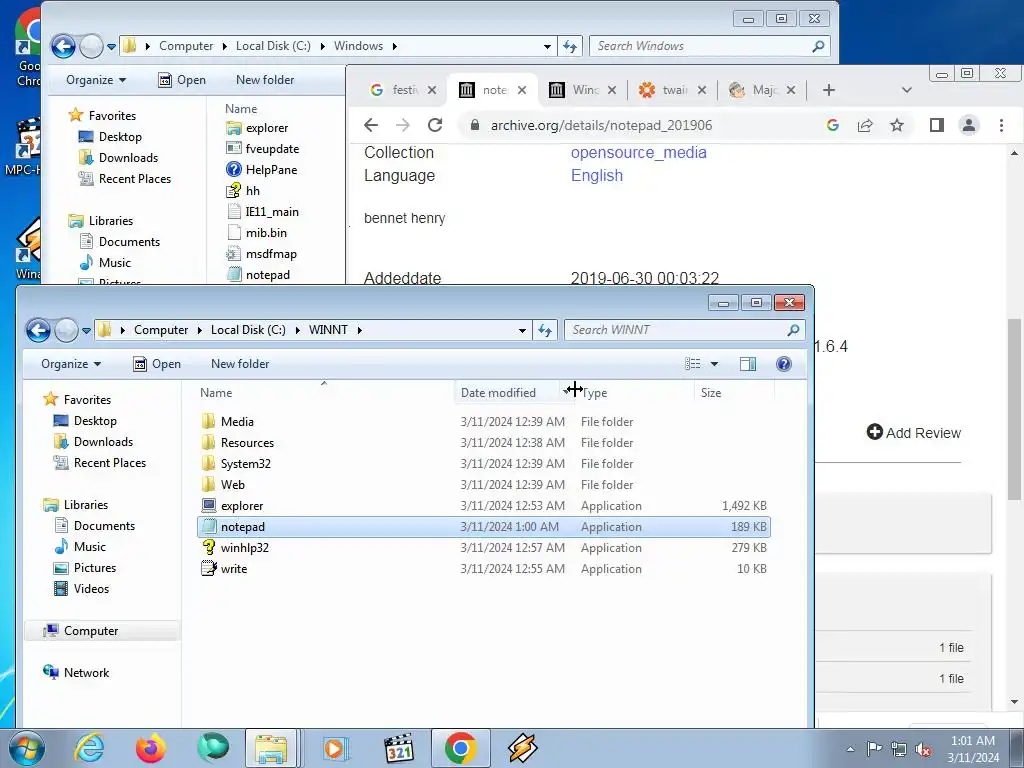
Task: Click Chrome page vertical scrollbar thumb
Action: pyautogui.click(x=1014, y=409)
